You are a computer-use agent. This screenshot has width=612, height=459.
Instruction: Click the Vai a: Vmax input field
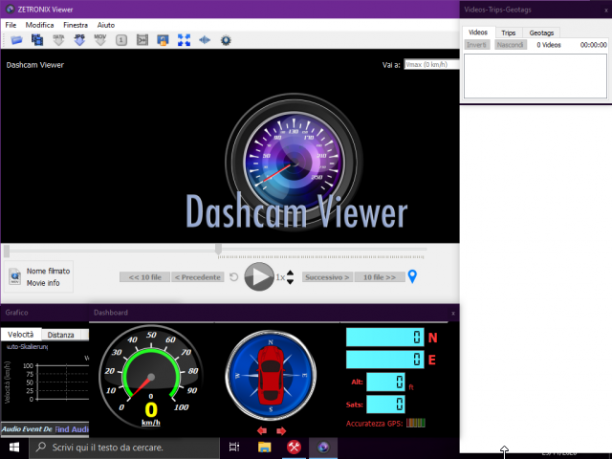432,64
